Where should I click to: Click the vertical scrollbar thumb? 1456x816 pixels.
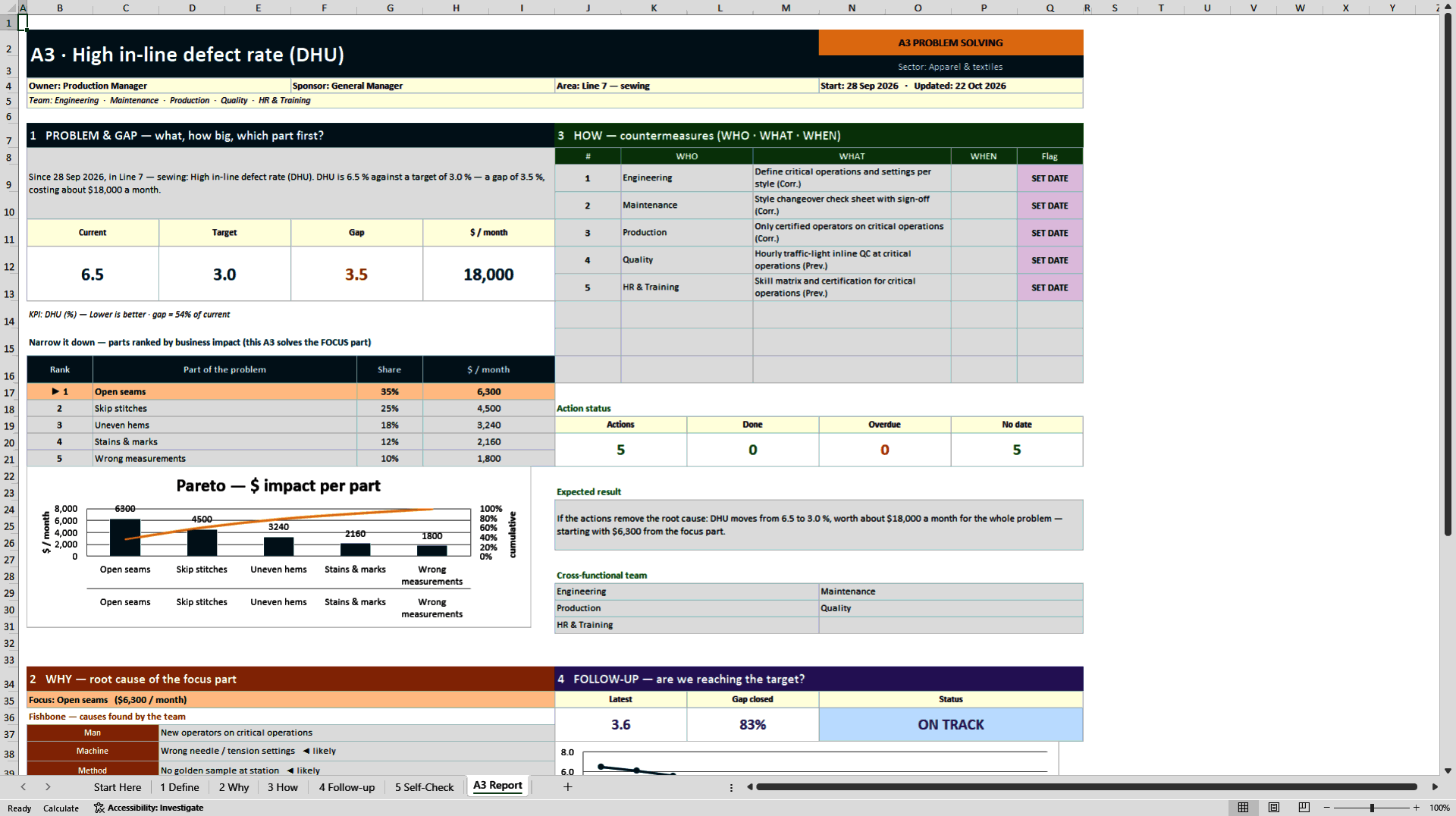coord(1448,273)
